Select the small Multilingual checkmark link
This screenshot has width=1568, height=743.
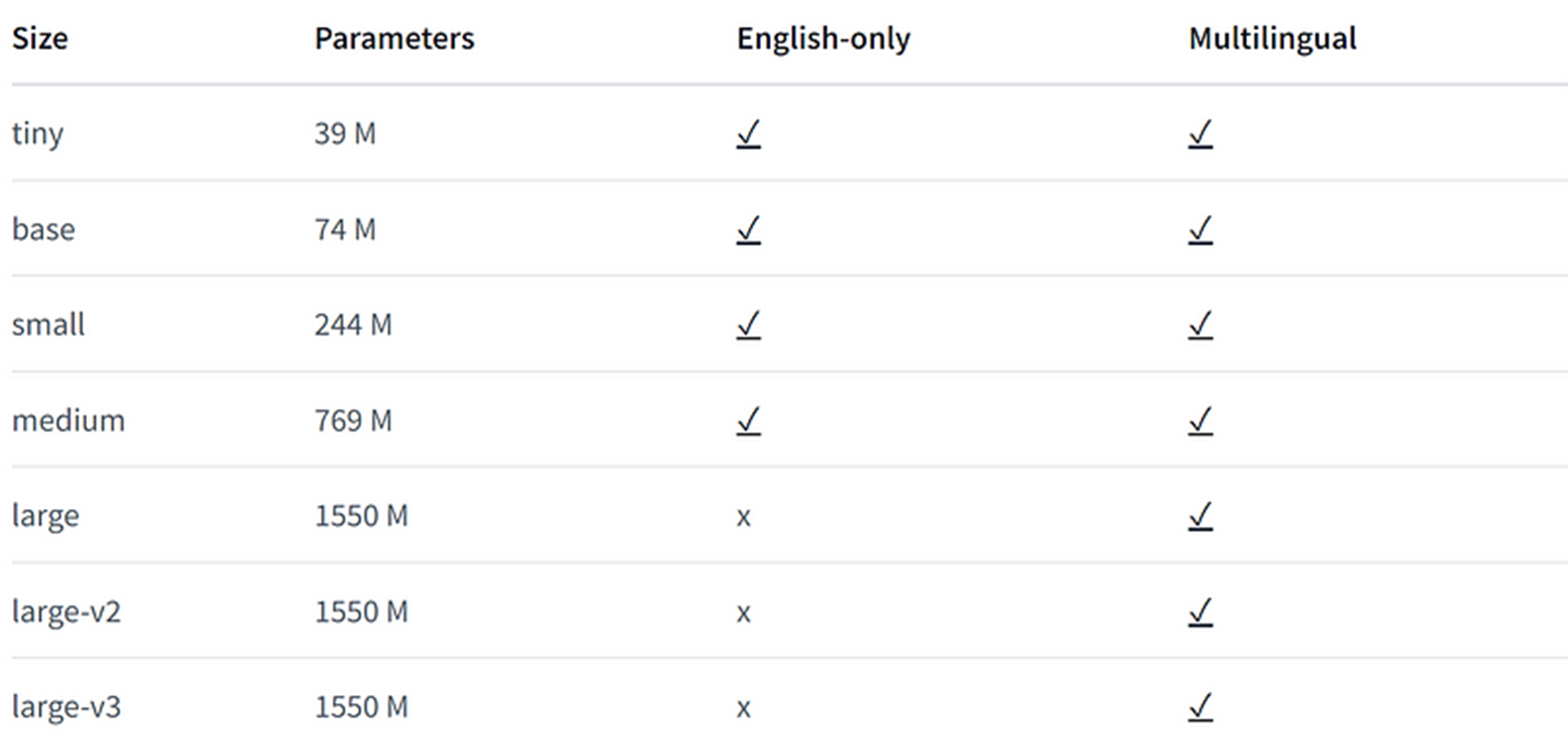[1199, 325]
